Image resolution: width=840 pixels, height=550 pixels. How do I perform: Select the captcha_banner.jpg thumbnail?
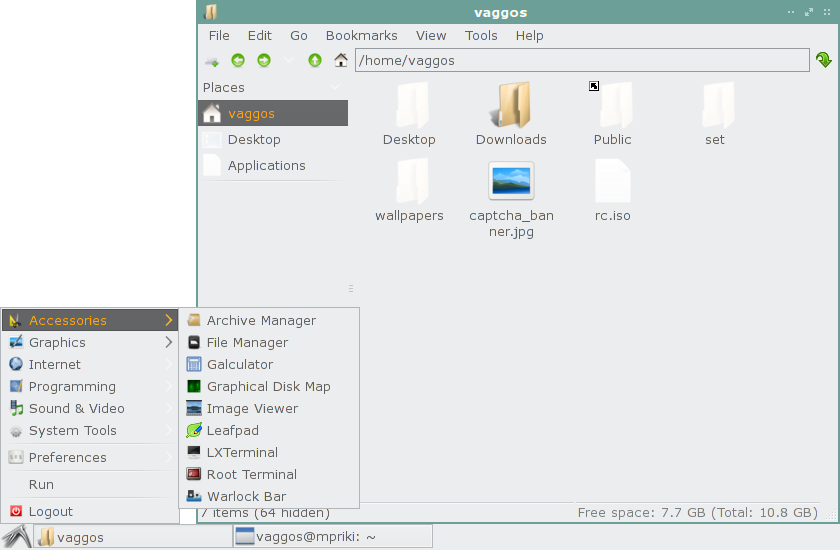coord(511,181)
